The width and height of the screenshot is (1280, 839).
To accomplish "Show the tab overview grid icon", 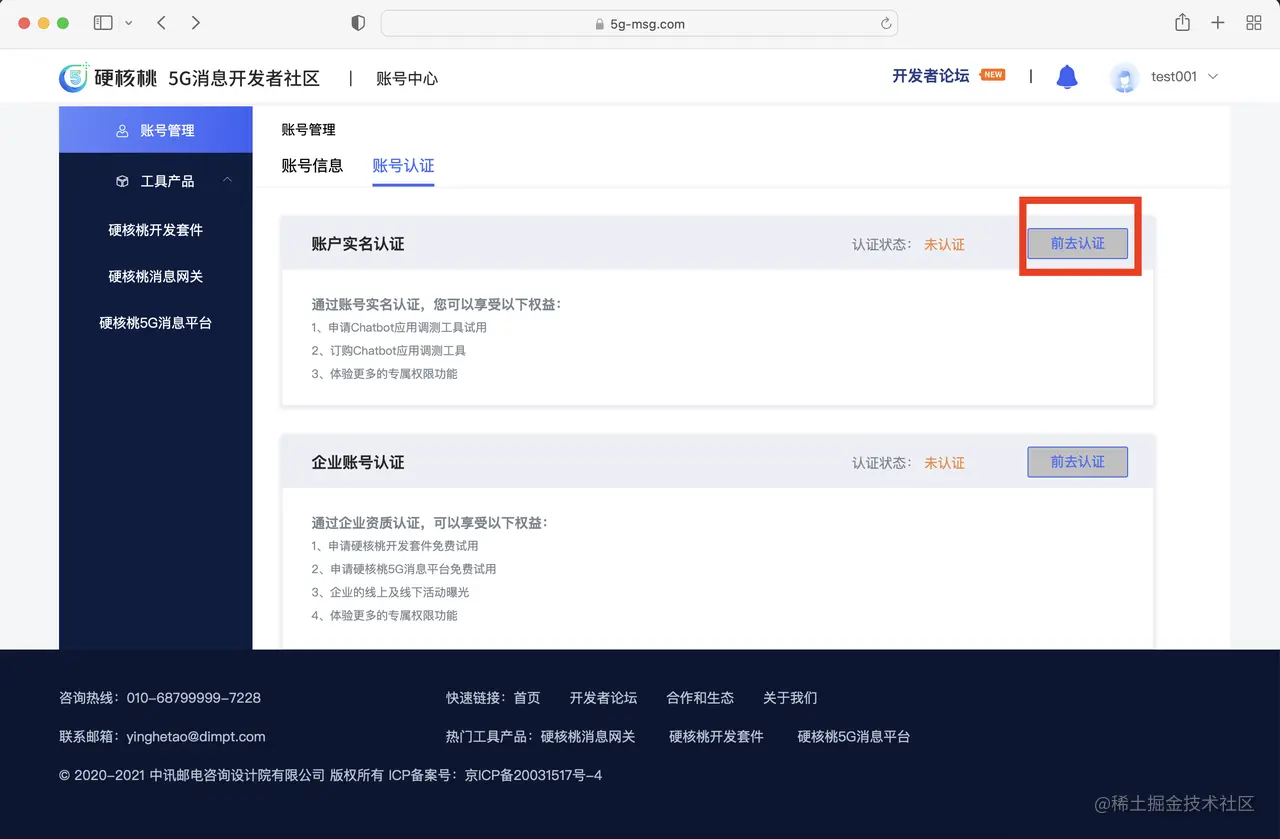I will 1253,23.
